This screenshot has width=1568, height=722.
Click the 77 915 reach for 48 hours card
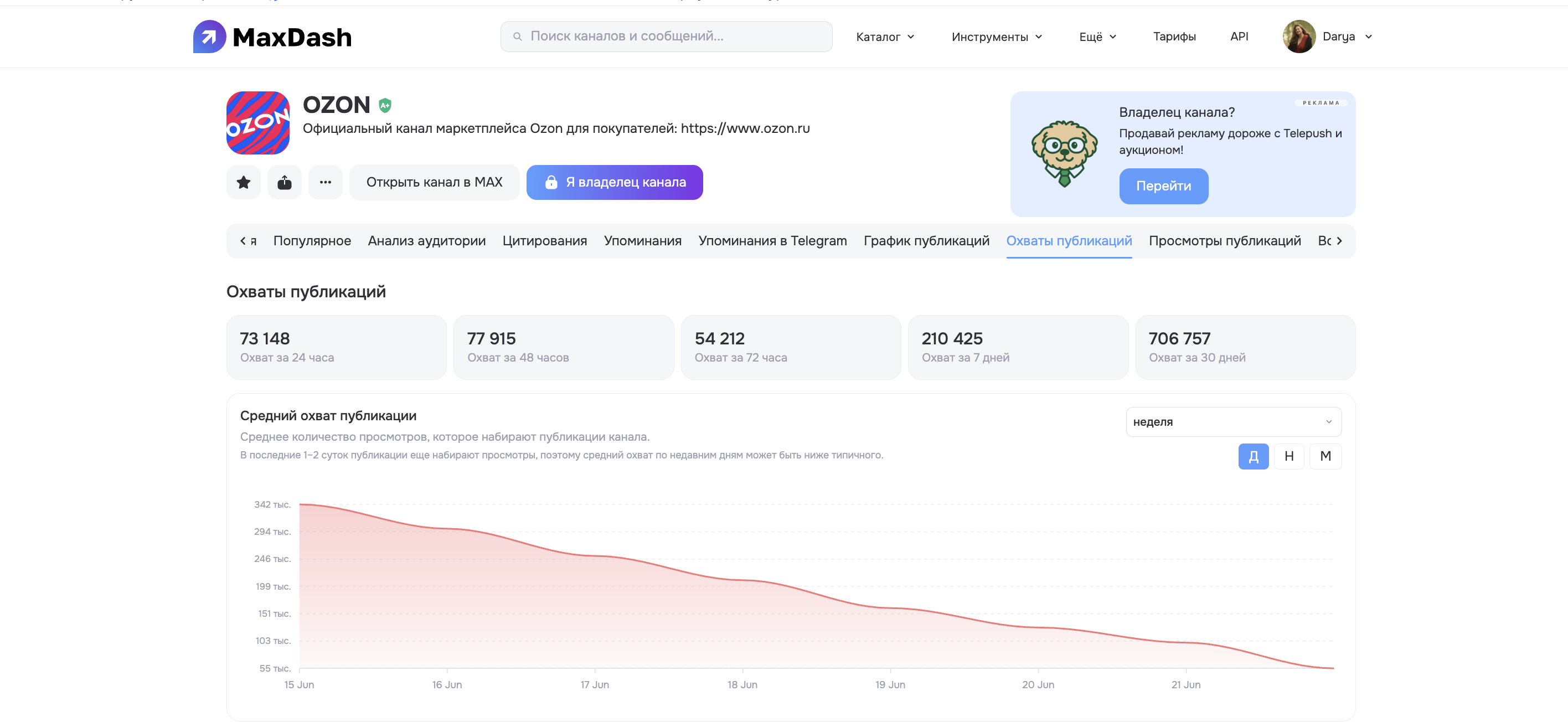[564, 348]
